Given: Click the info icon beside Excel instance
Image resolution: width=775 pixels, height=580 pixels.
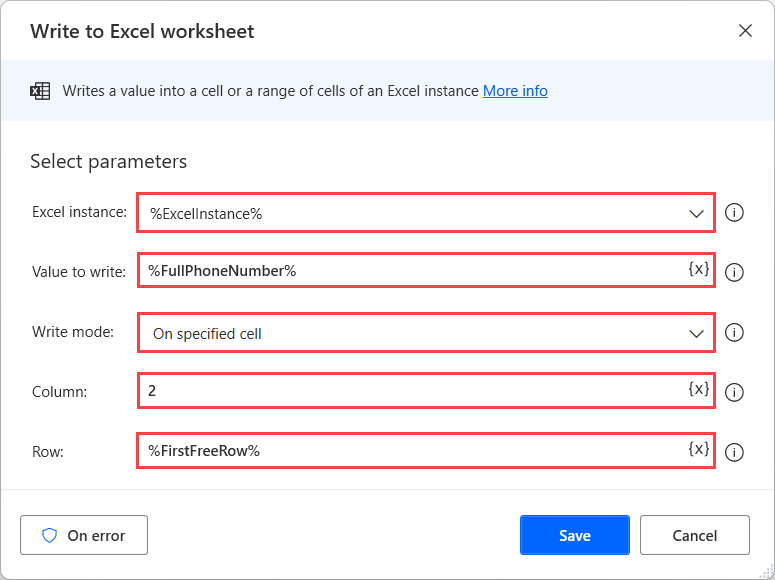Looking at the screenshot, I should [734, 213].
